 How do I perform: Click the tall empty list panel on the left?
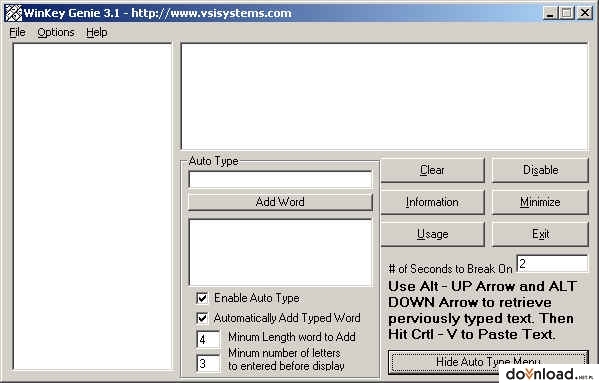pos(92,206)
